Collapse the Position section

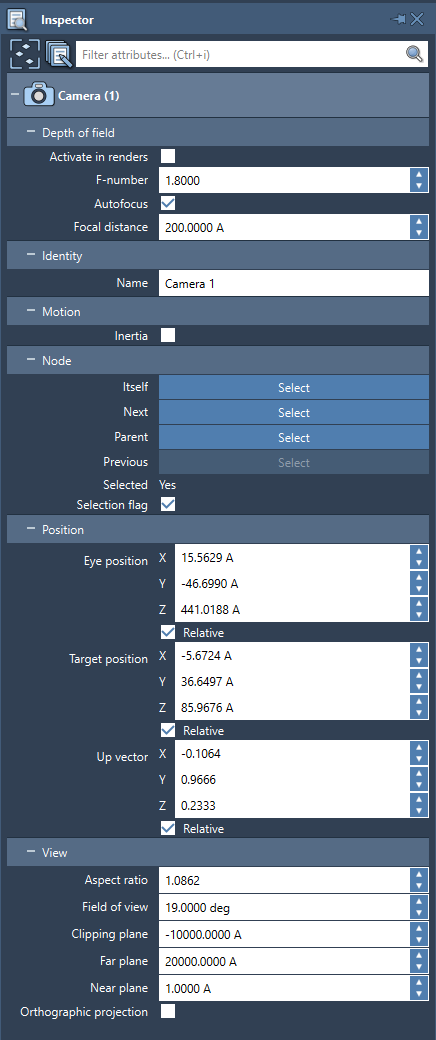tap(30, 529)
